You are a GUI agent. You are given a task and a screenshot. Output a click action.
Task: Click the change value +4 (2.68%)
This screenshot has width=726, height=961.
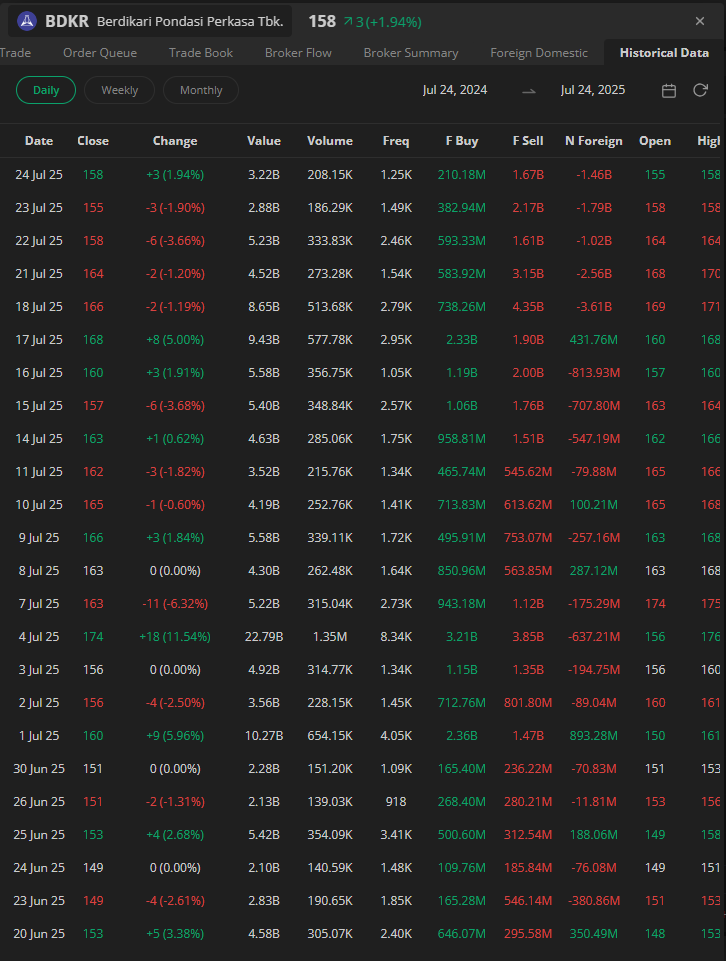[175, 835]
